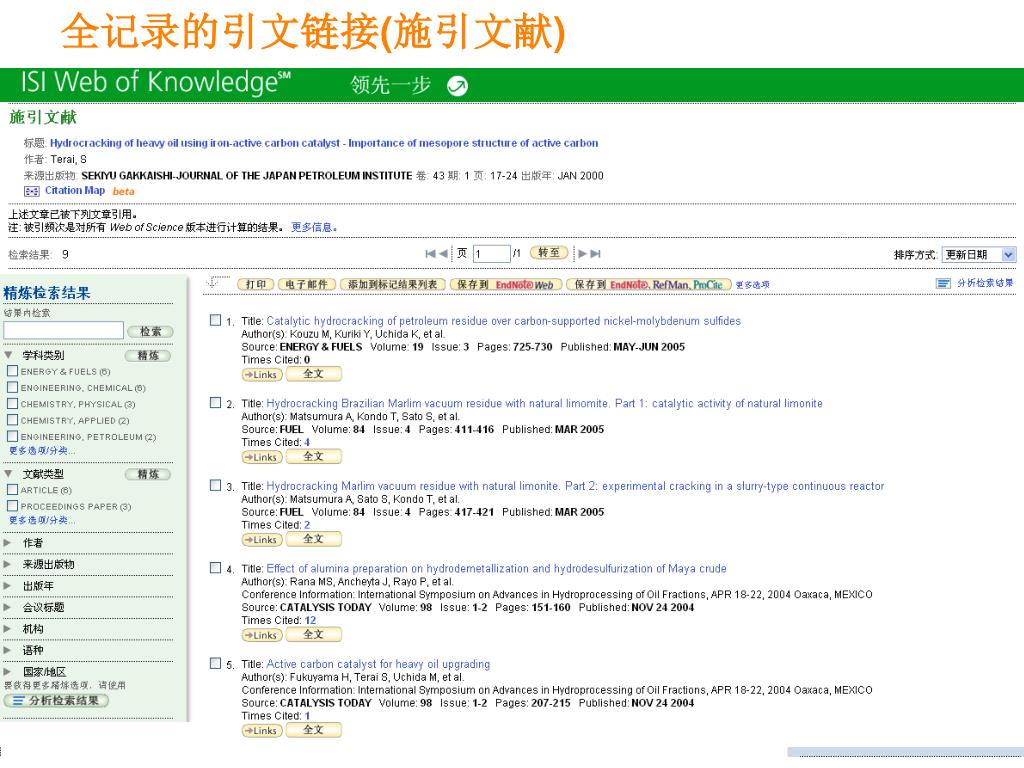1024x768 pixels.
Task: Click 分析检索结果 button in left panel
Action: 56,700
